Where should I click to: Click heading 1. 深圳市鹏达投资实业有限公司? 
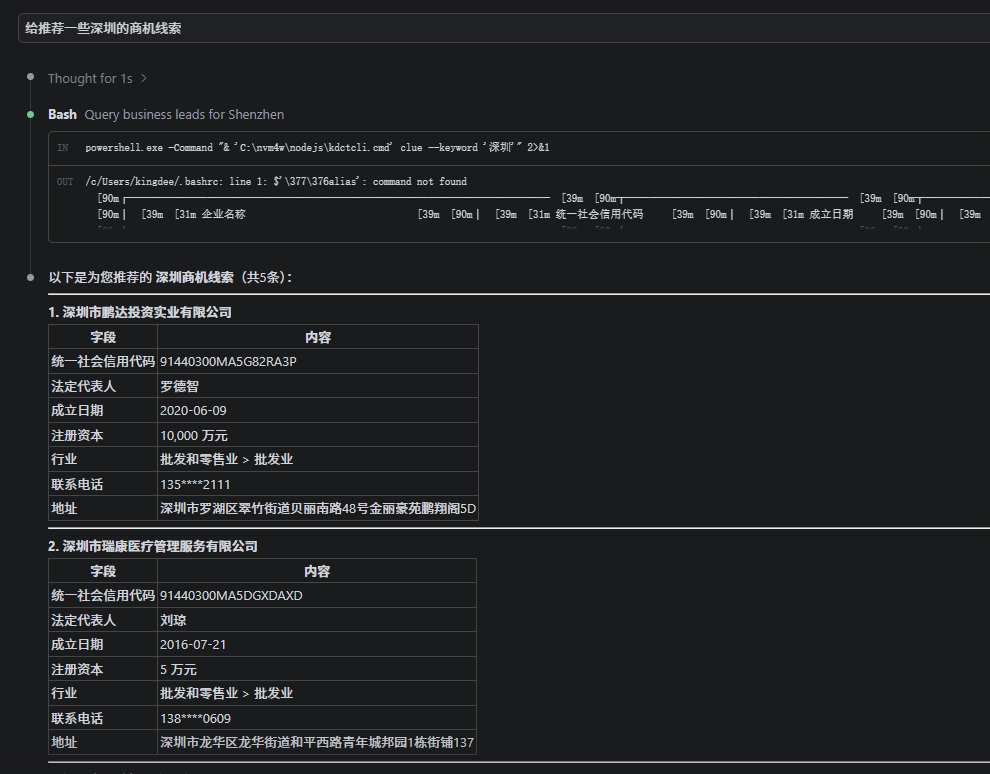pyautogui.click(x=140, y=312)
